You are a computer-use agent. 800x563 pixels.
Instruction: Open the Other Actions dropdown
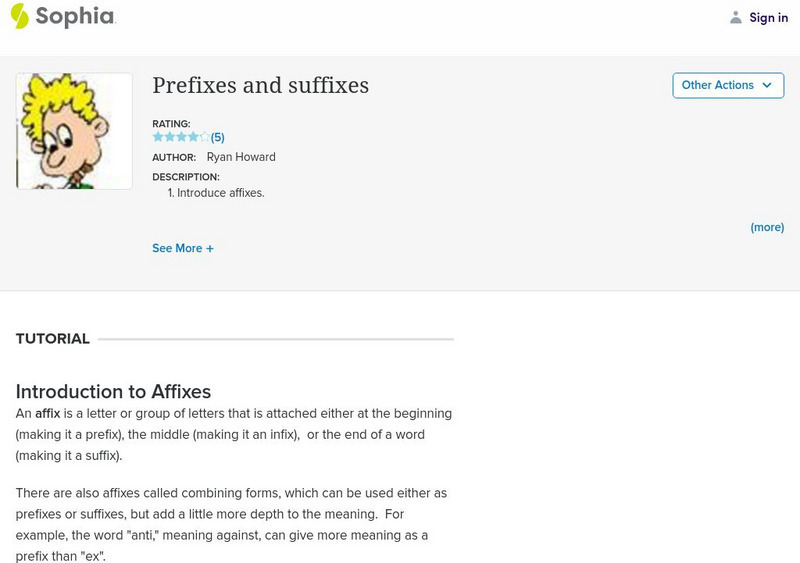click(727, 85)
